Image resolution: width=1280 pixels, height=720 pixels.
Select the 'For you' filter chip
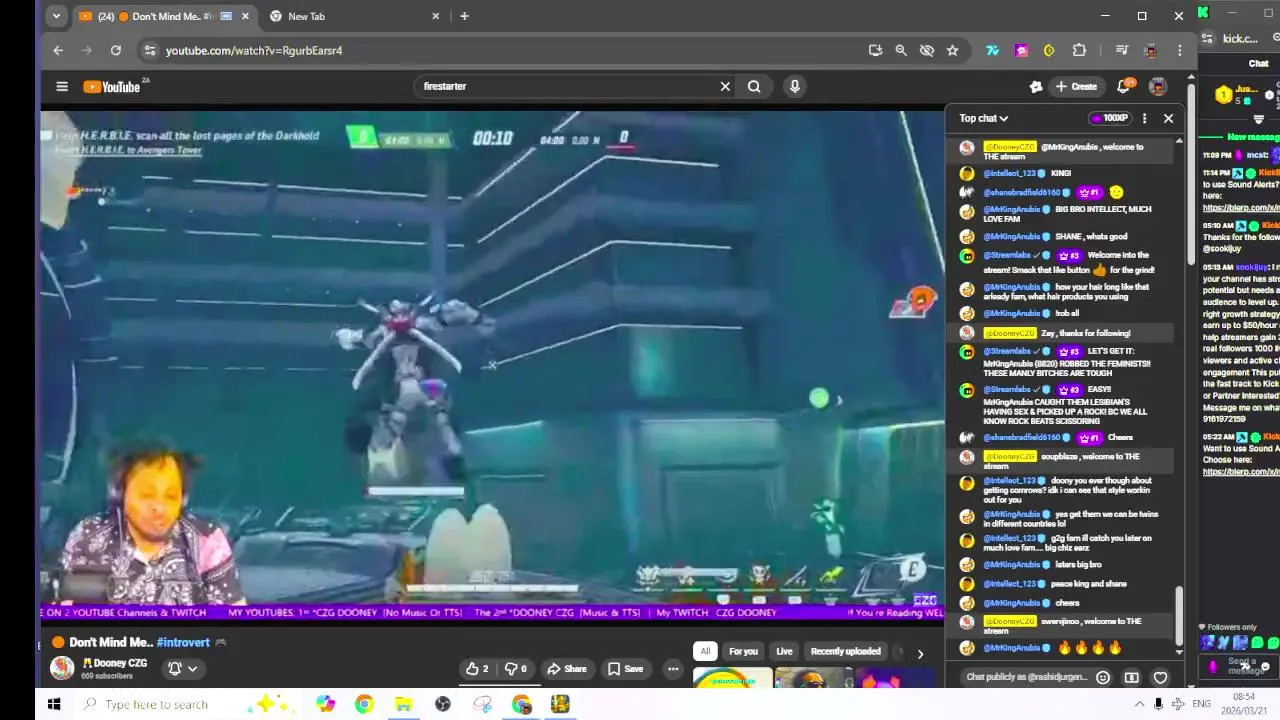(x=743, y=651)
